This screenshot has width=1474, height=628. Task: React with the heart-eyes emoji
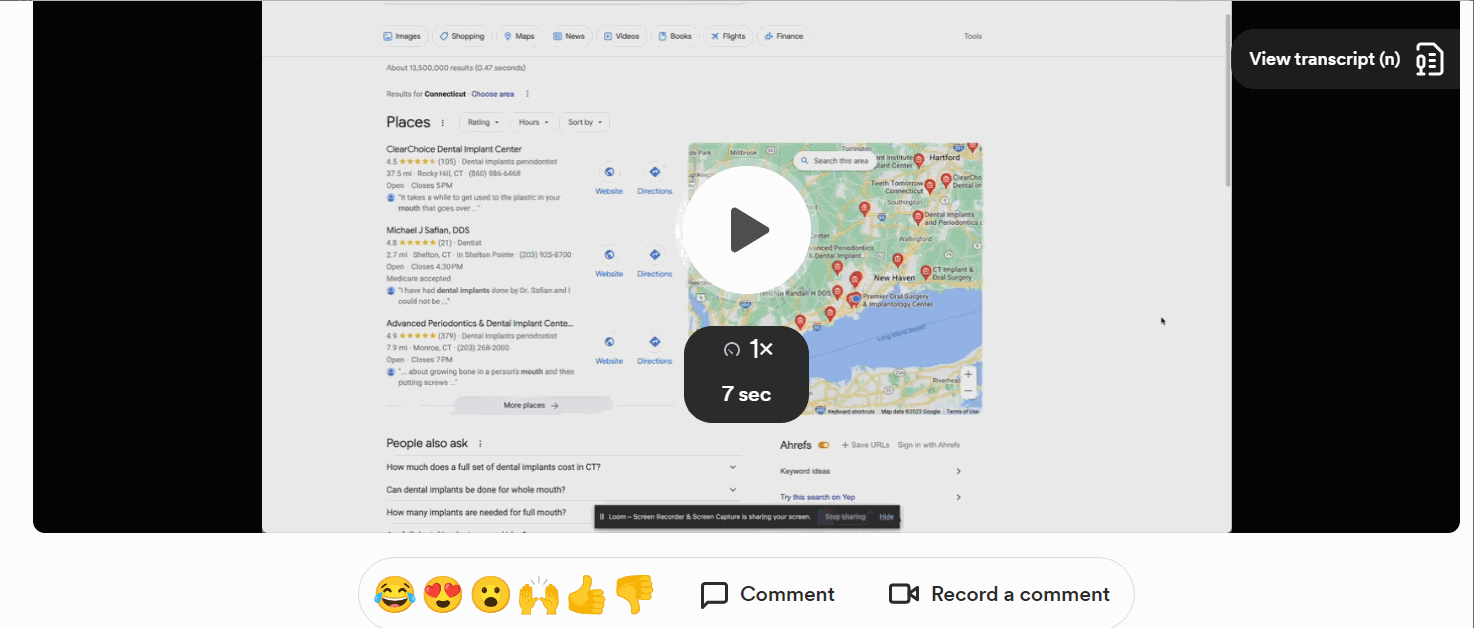(x=443, y=595)
